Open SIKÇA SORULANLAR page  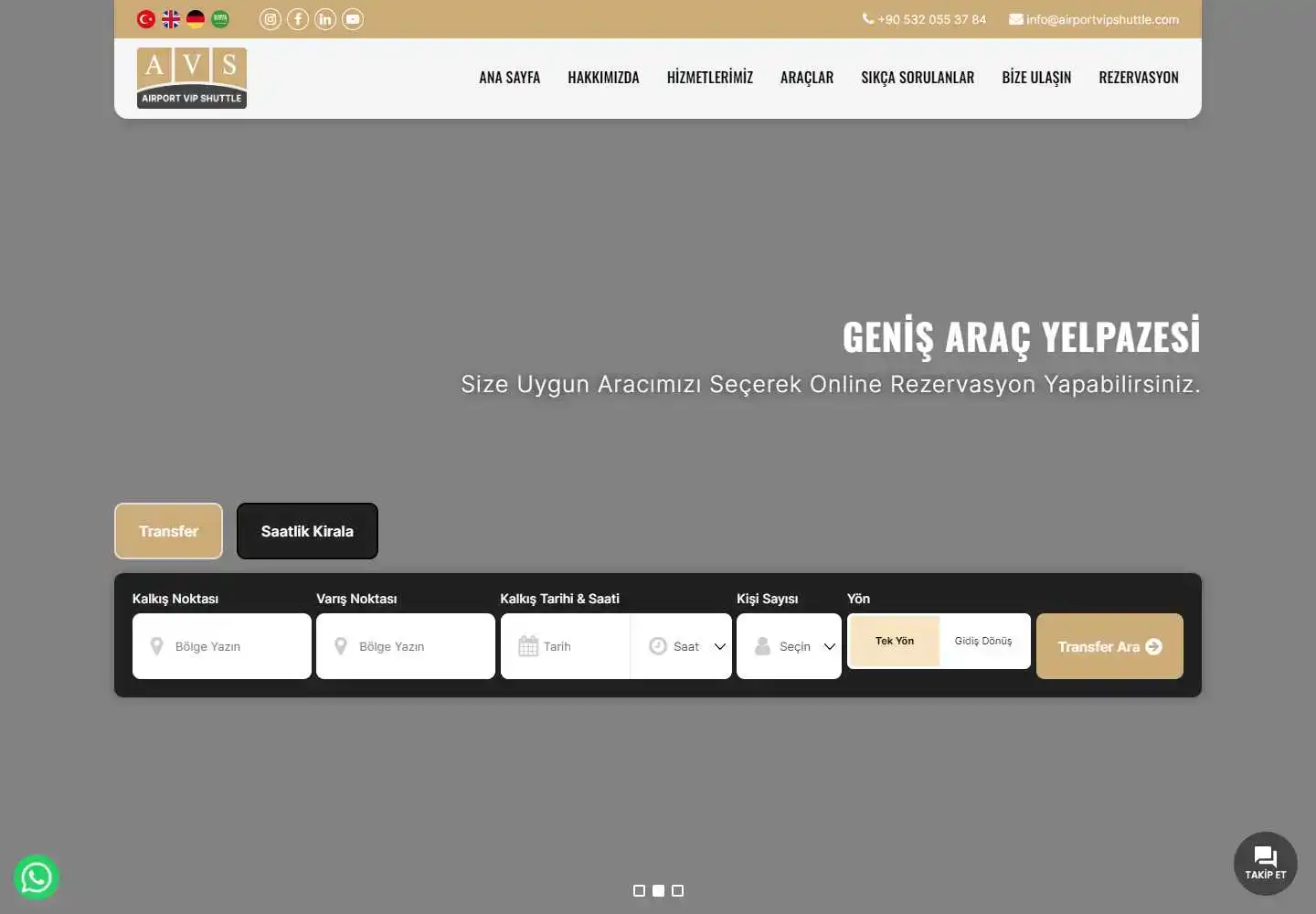(918, 78)
